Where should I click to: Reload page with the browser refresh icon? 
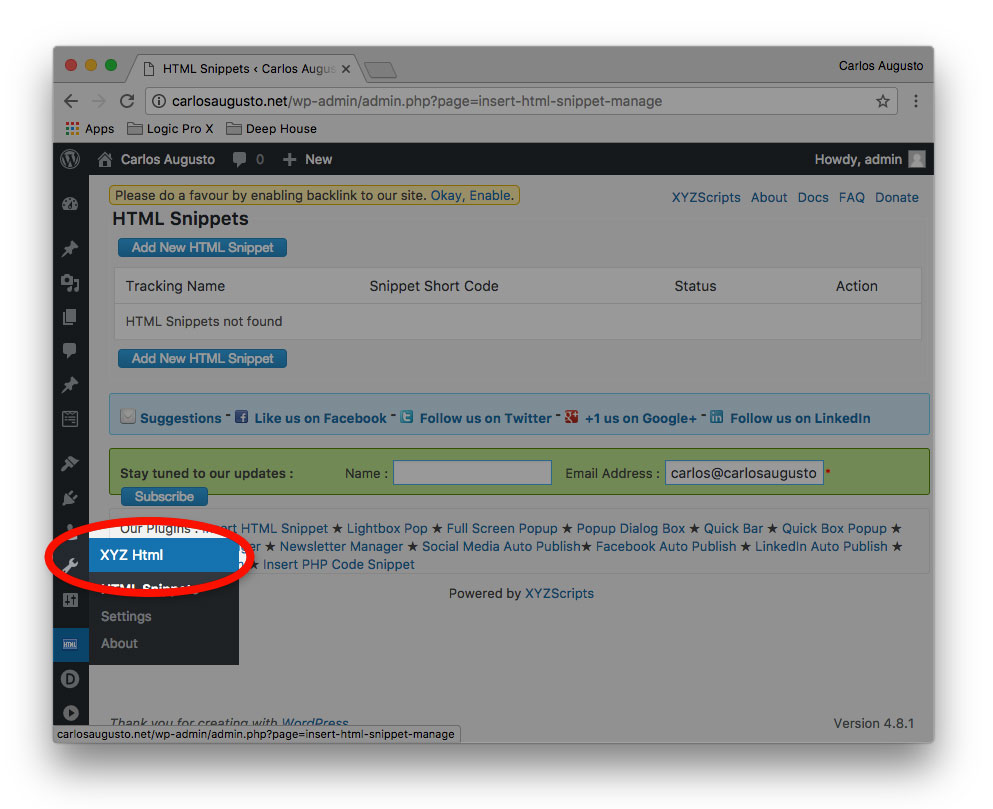tap(126, 101)
